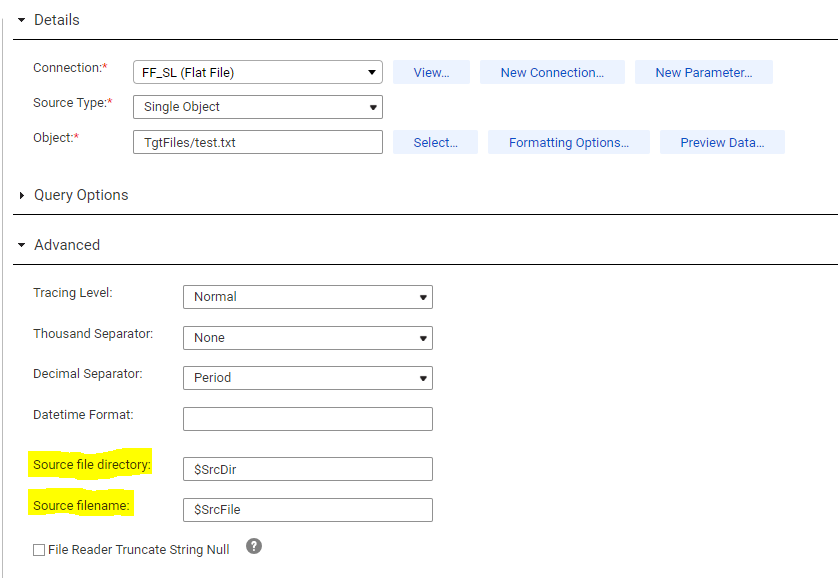This screenshot has height=578, width=838.
Task: Click the help question mark icon
Action: 254,546
